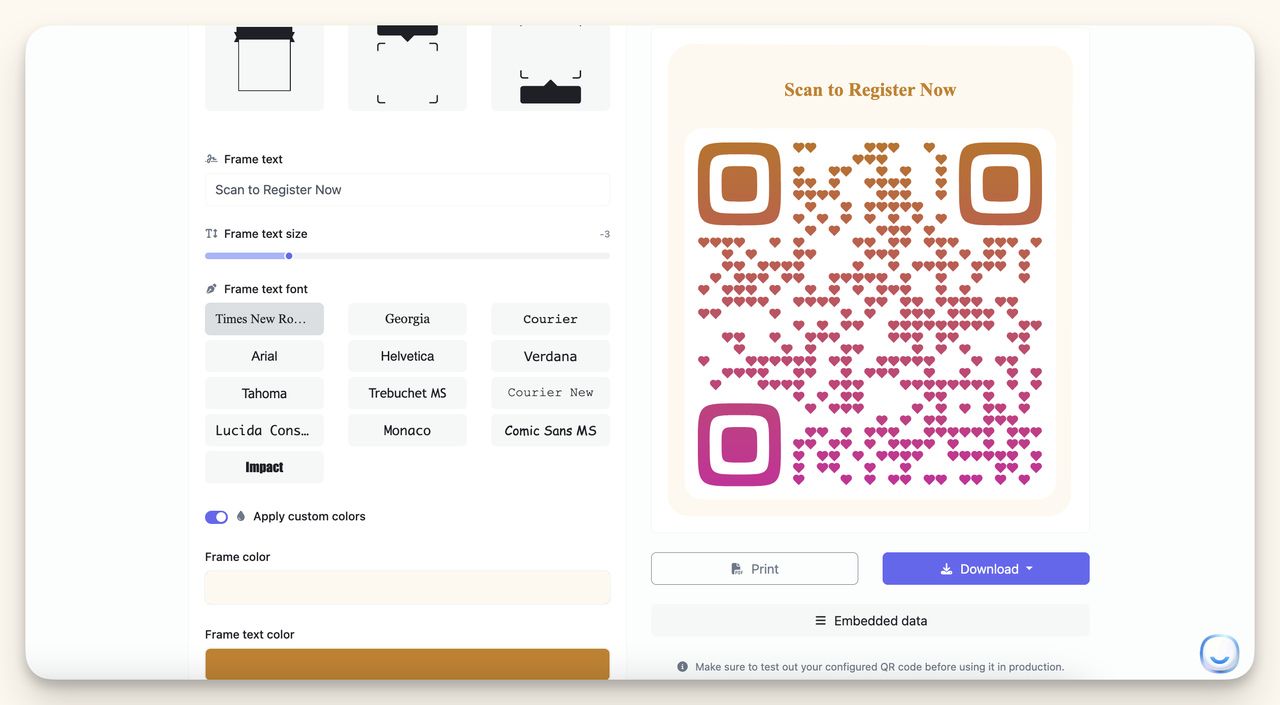Adjust the Frame text size slider handle
Viewport: 1280px width, 705px height.
point(289,256)
